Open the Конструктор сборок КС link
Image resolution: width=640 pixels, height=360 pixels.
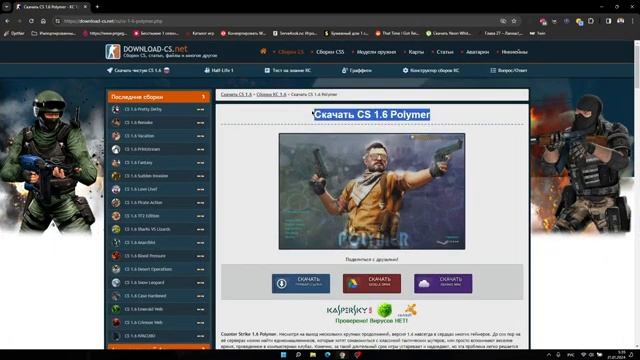(x=431, y=70)
